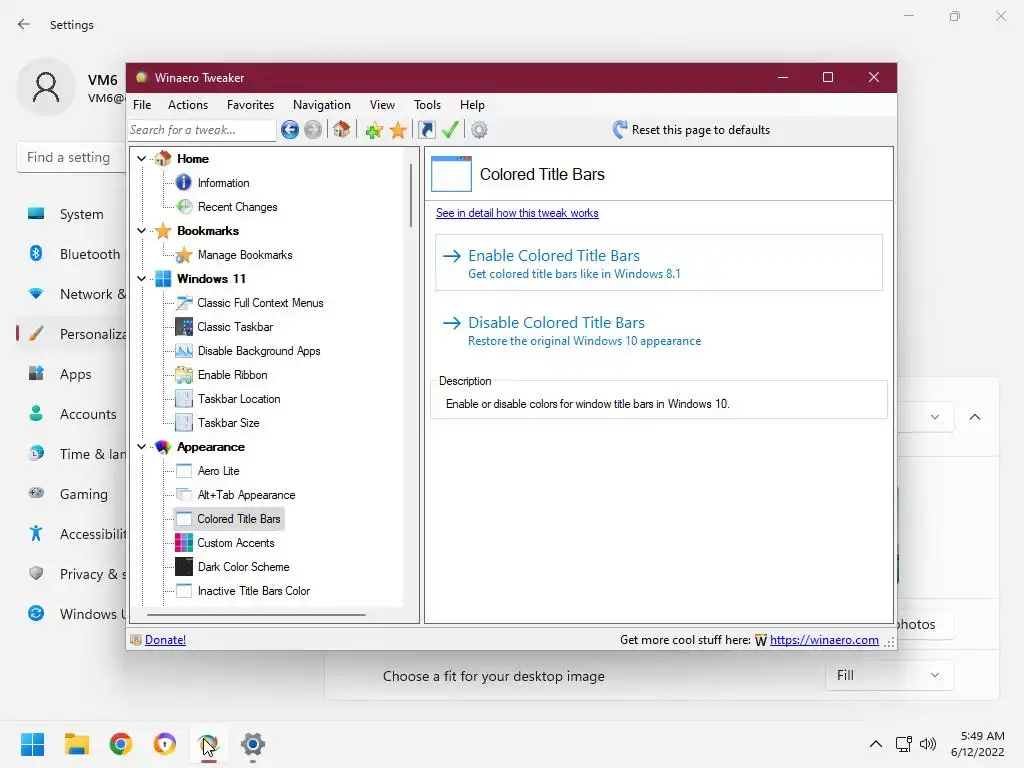The width and height of the screenshot is (1024, 768).
Task: Click the volume icon in system tray
Action: [x=928, y=744]
